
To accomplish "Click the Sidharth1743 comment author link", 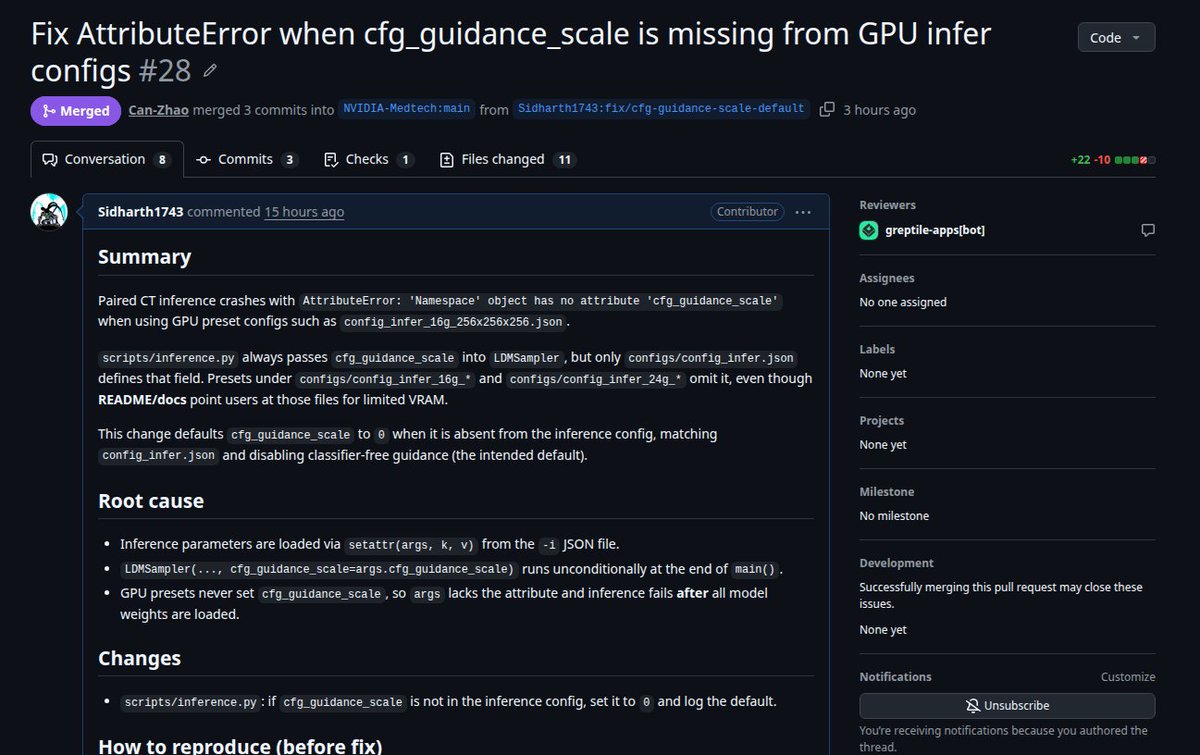I will coord(140,212).
